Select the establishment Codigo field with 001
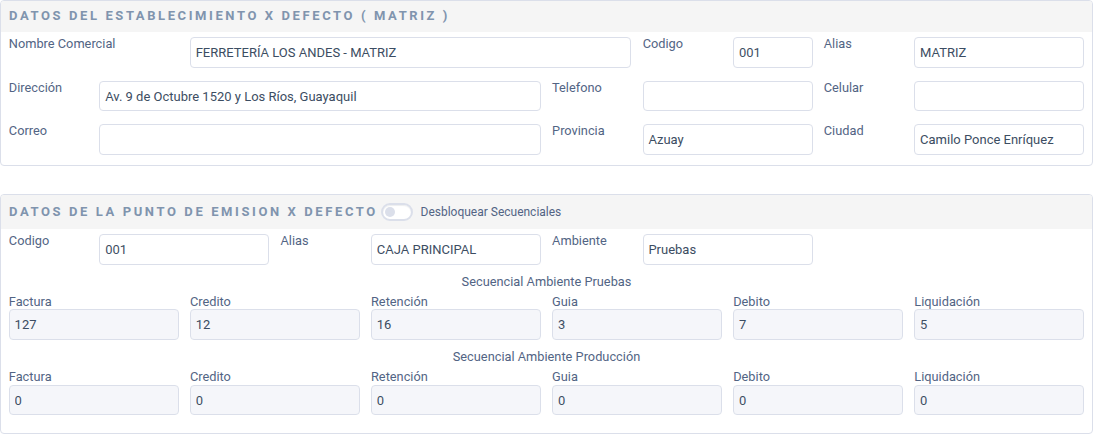This screenshot has height=434, width=1093. 772,52
